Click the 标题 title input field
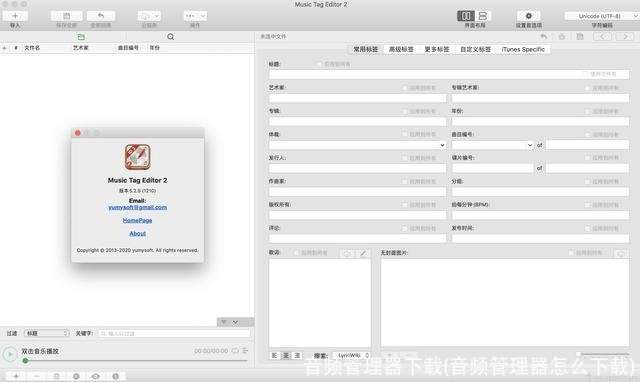This screenshot has width=640, height=382. coord(449,74)
